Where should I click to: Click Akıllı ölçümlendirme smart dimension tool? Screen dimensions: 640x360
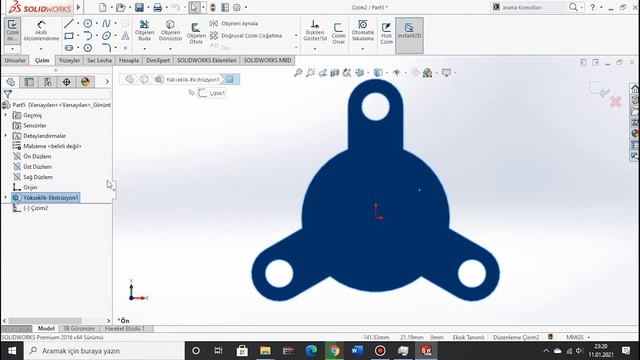(x=41, y=30)
